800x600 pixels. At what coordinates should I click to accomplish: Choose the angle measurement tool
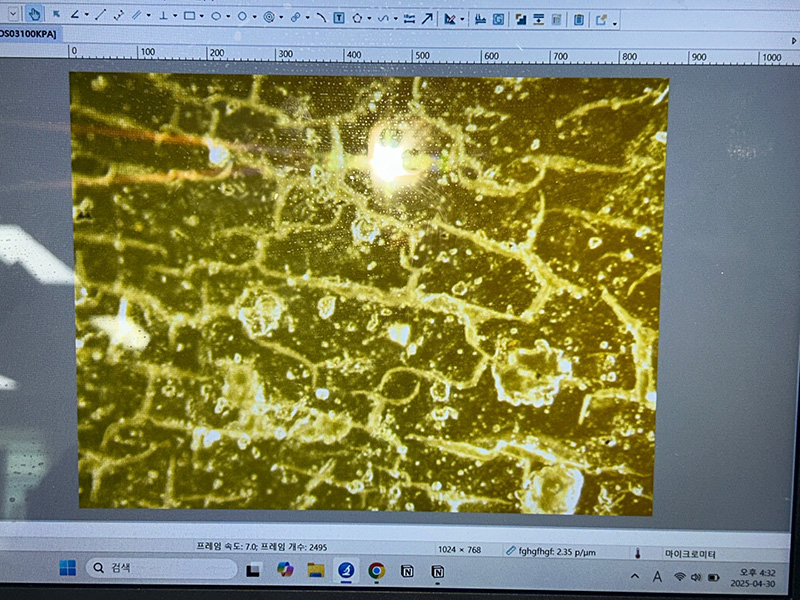tap(75, 16)
